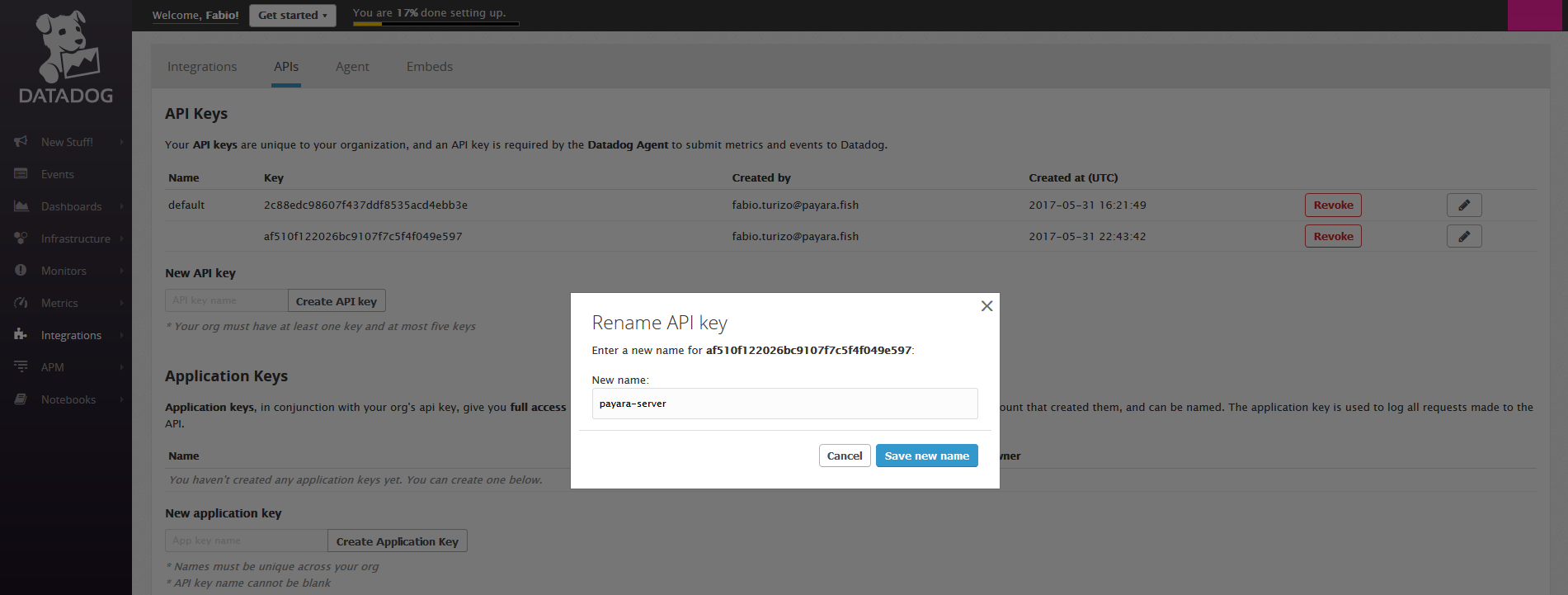
Task: Focus the New name text field
Action: [x=785, y=404]
